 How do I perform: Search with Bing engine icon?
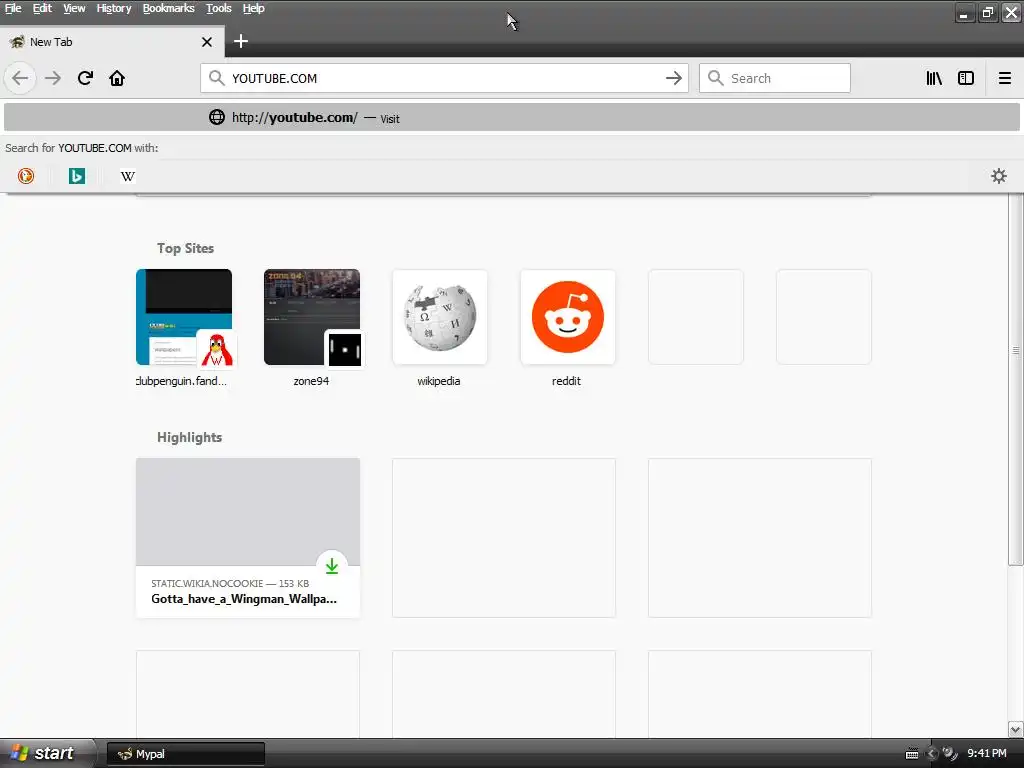tap(77, 176)
